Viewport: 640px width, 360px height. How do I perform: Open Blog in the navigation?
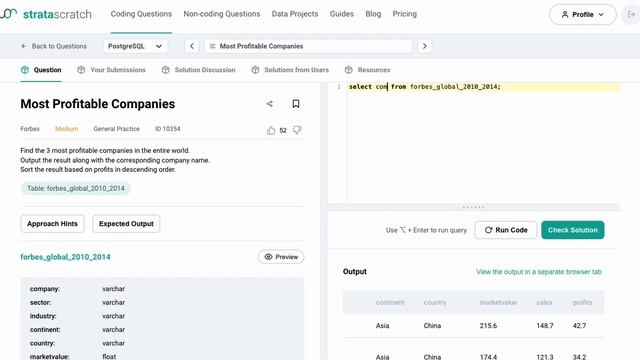tap(373, 14)
